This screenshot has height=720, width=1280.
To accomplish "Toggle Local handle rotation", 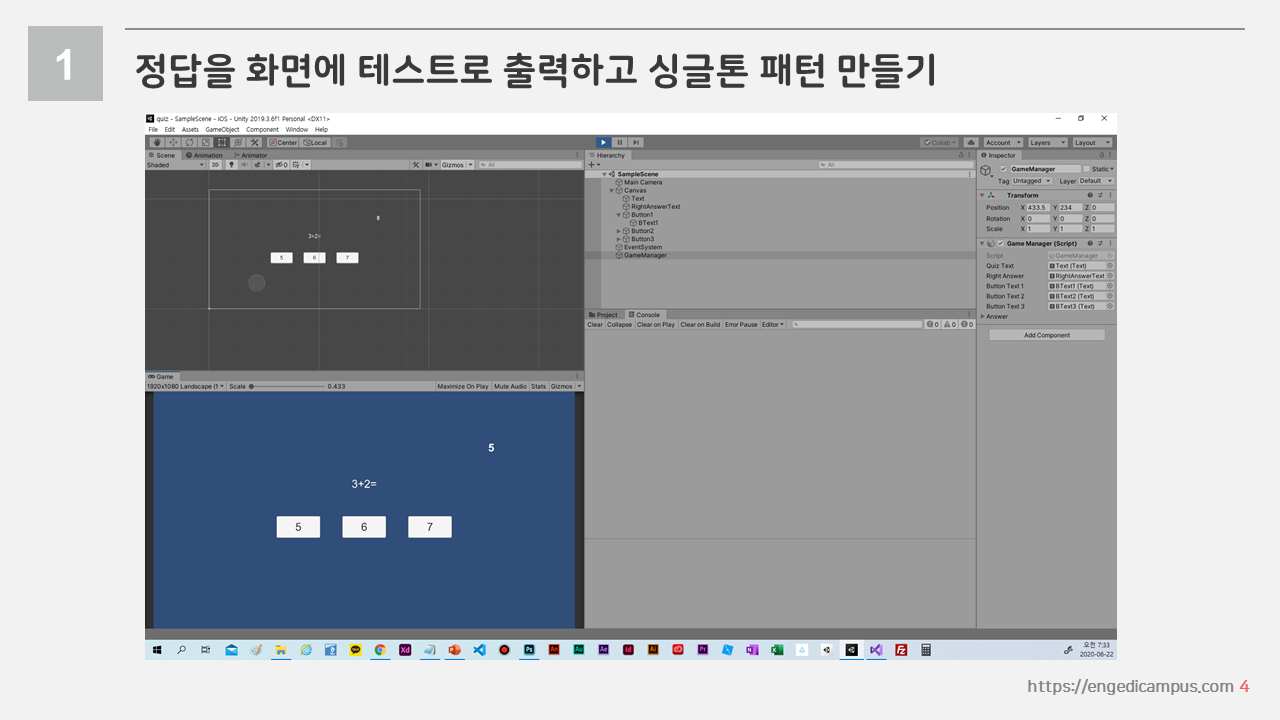I will coord(315,142).
